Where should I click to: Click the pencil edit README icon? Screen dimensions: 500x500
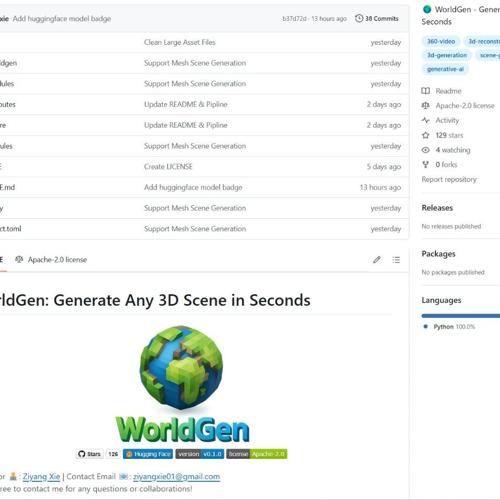click(x=377, y=260)
